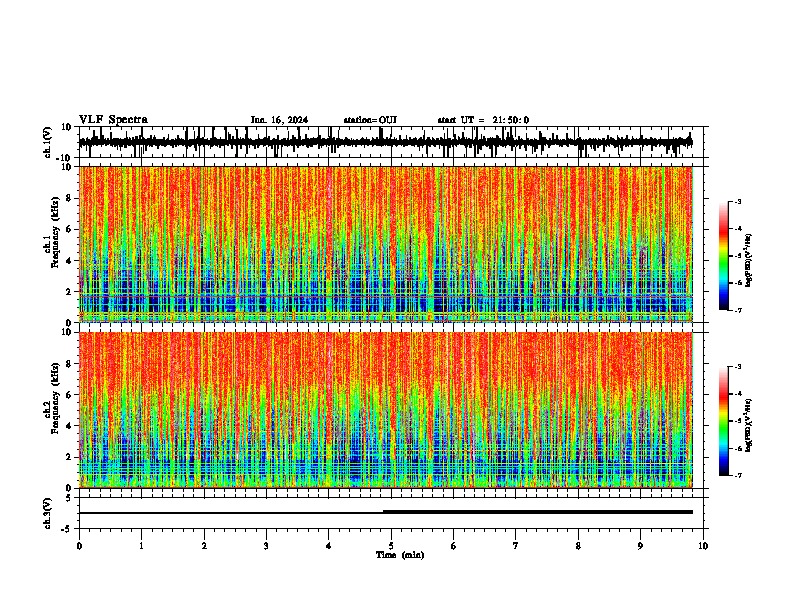
Task: Click the step change in ch.3 trace
Action: tap(383, 512)
